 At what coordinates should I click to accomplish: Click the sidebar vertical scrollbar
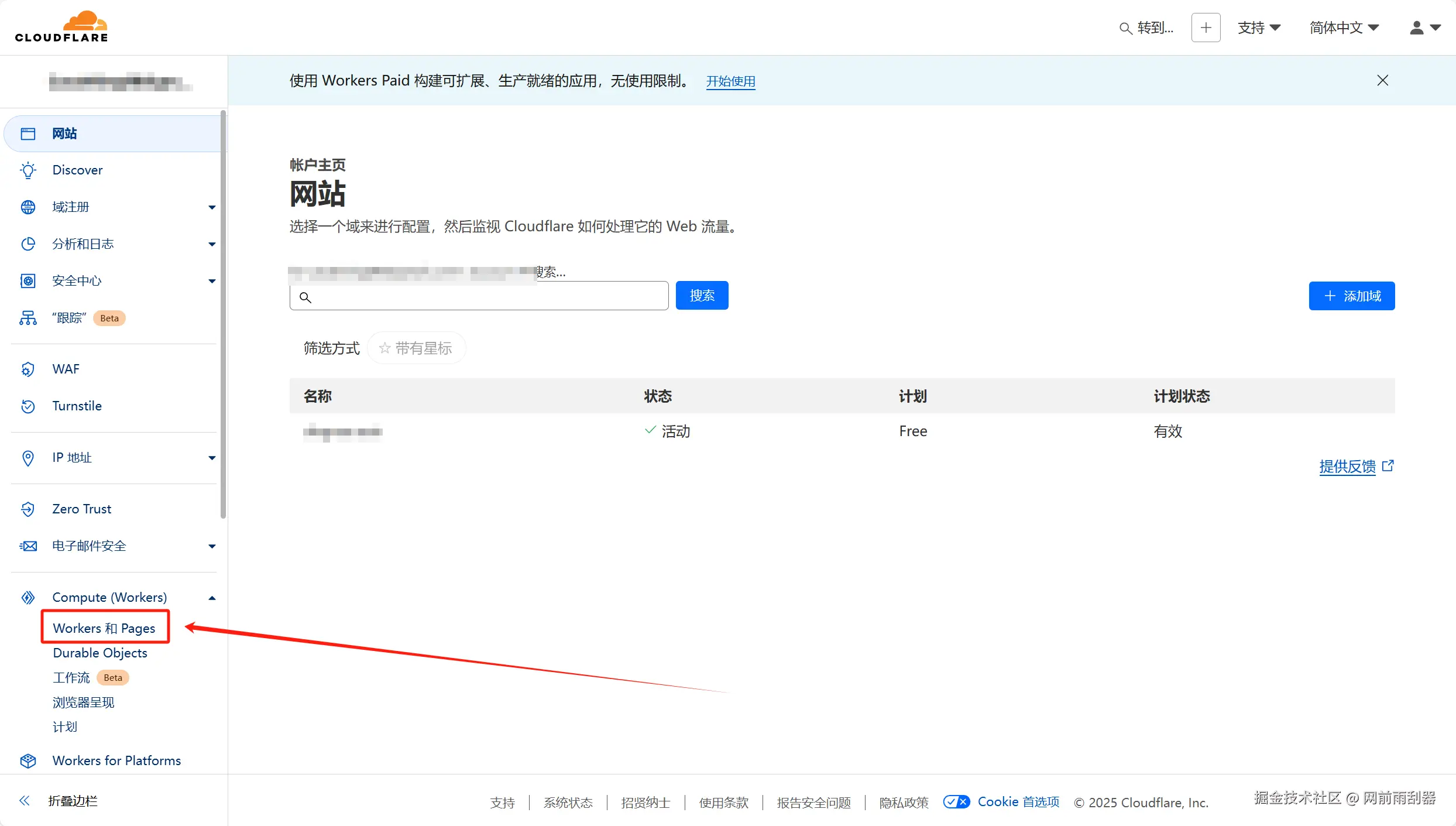pos(223,314)
